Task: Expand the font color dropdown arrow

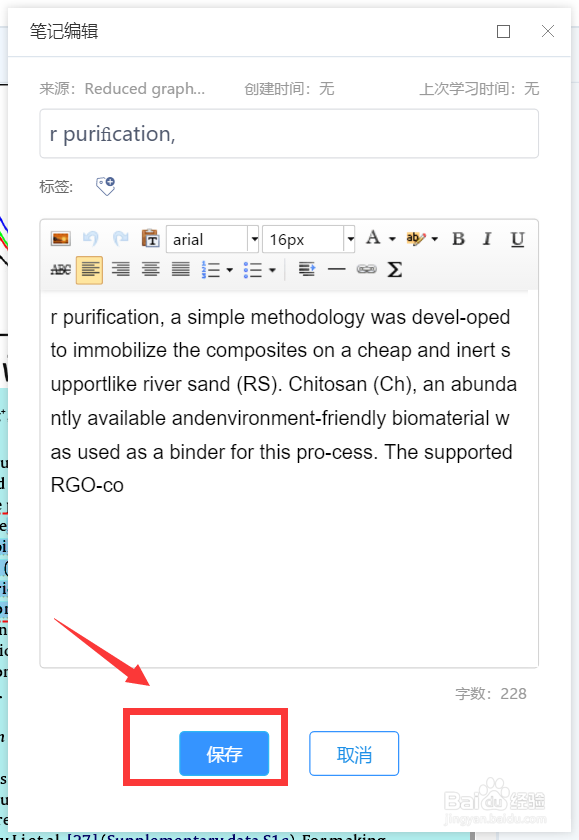Action: (393, 239)
